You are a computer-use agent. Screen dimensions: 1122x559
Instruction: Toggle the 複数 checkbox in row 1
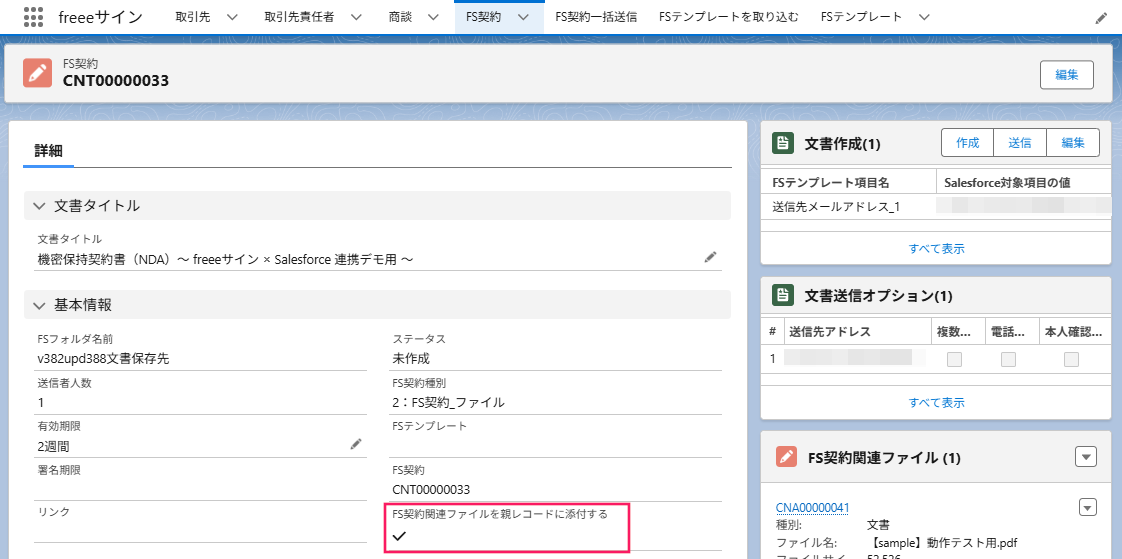pos(955,359)
